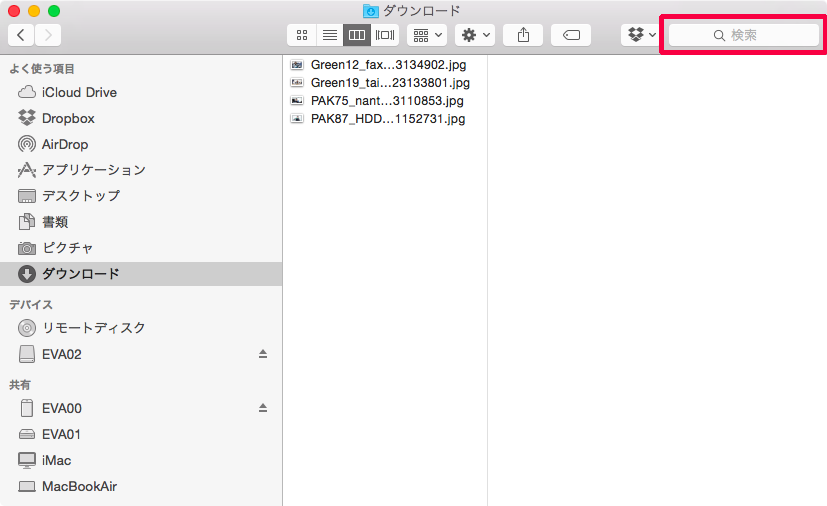Go back with the left arrow button
The height and width of the screenshot is (506, 827).
point(21,35)
